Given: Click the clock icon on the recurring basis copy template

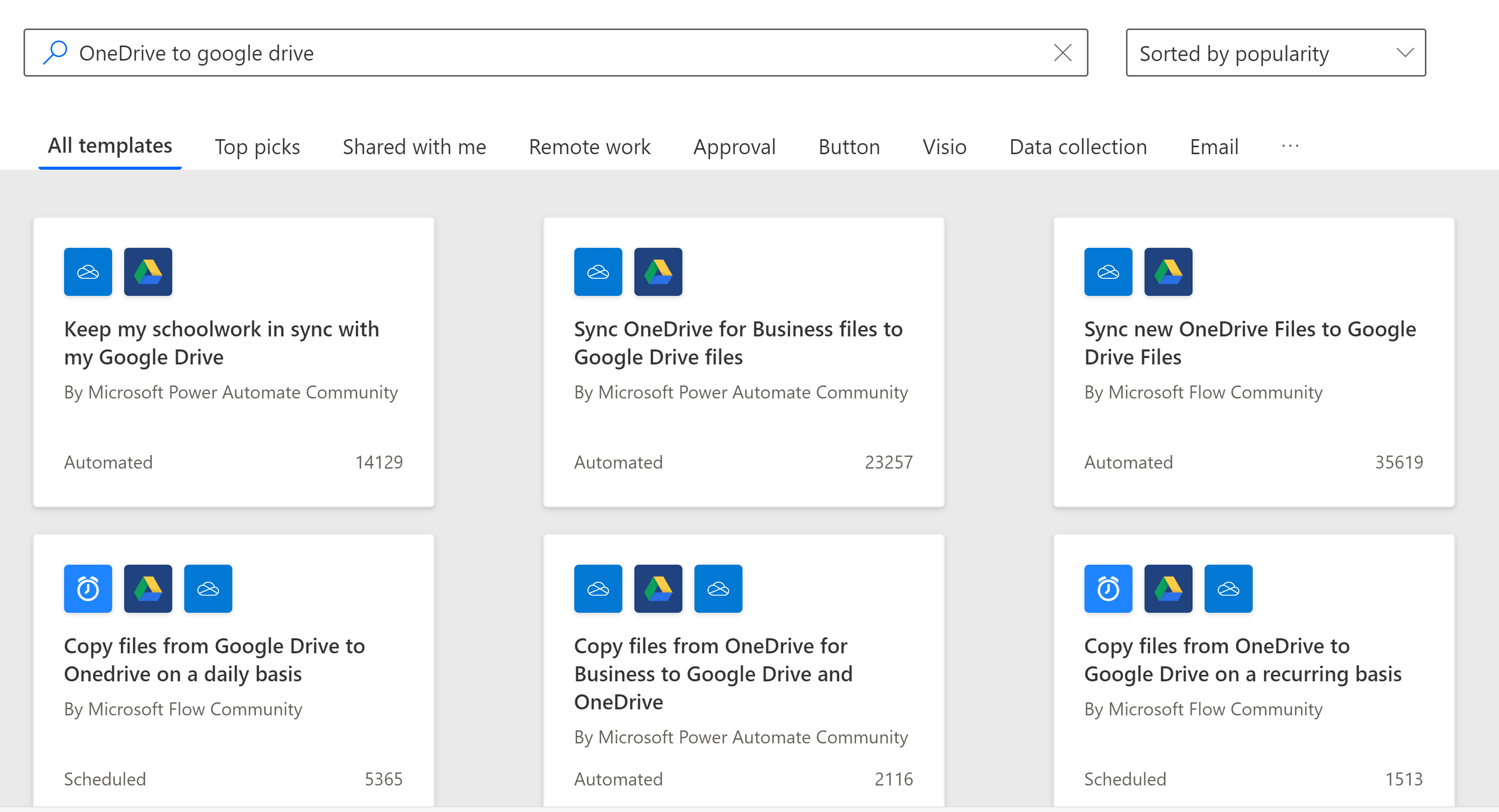Looking at the screenshot, I should click(1108, 589).
